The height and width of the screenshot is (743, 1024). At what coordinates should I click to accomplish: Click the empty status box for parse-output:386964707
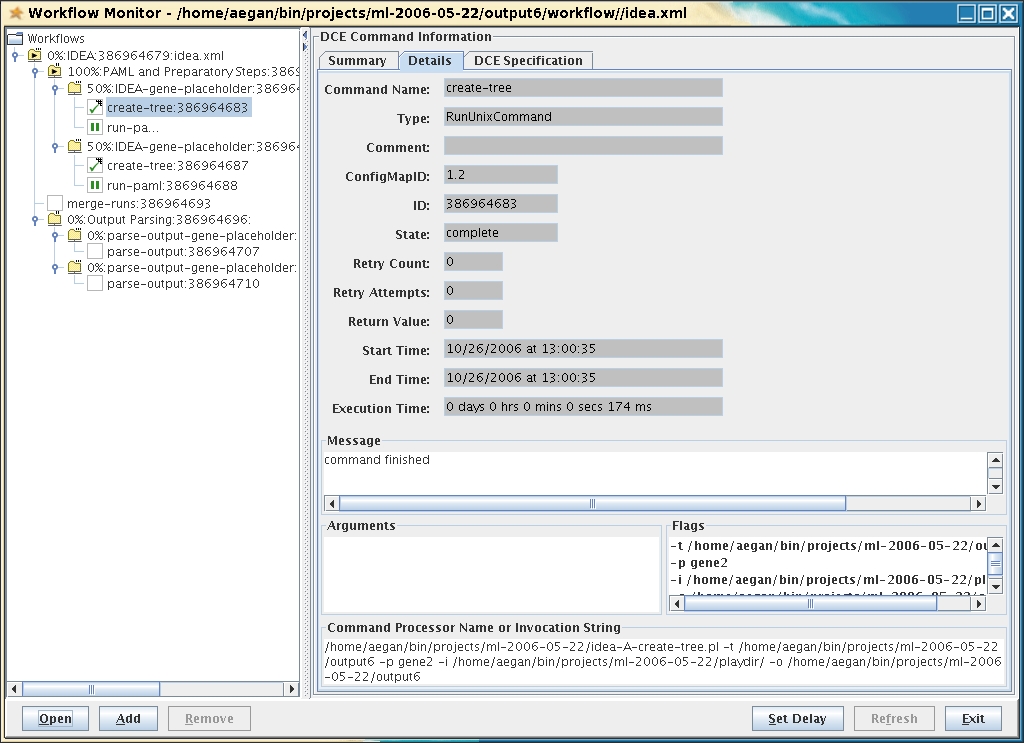pos(95,251)
